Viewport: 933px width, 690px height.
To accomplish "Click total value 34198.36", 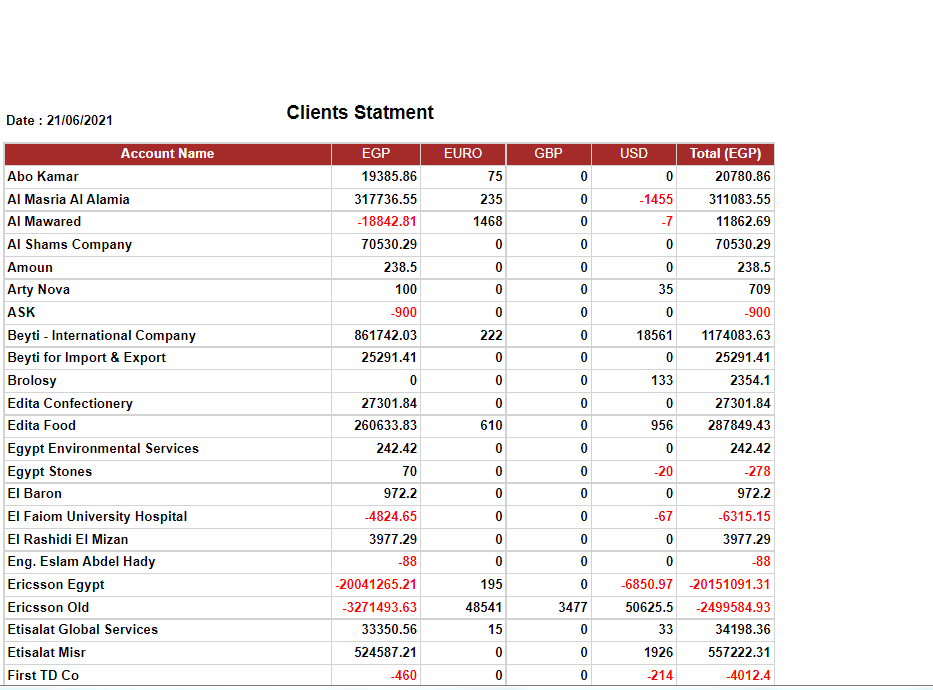I will (x=743, y=629).
